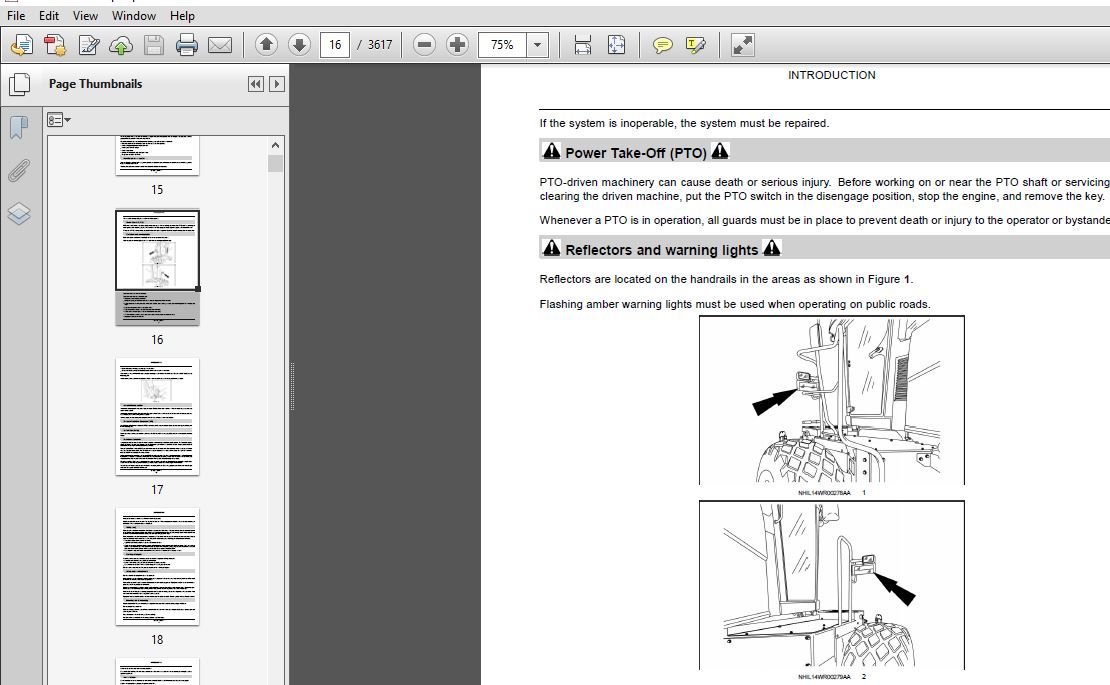Open the 75% zoom level dropdown
Screen dimensions: 1110x685
tap(538, 45)
